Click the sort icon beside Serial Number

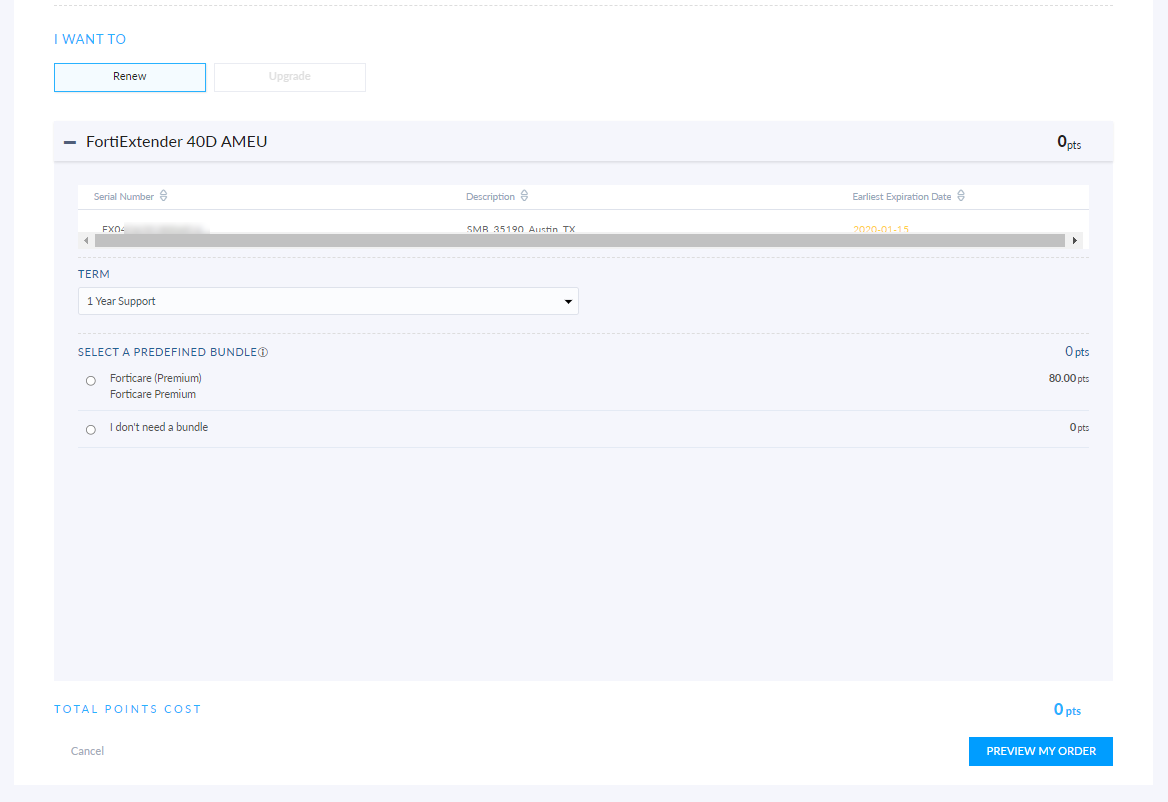pyautogui.click(x=163, y=196)
